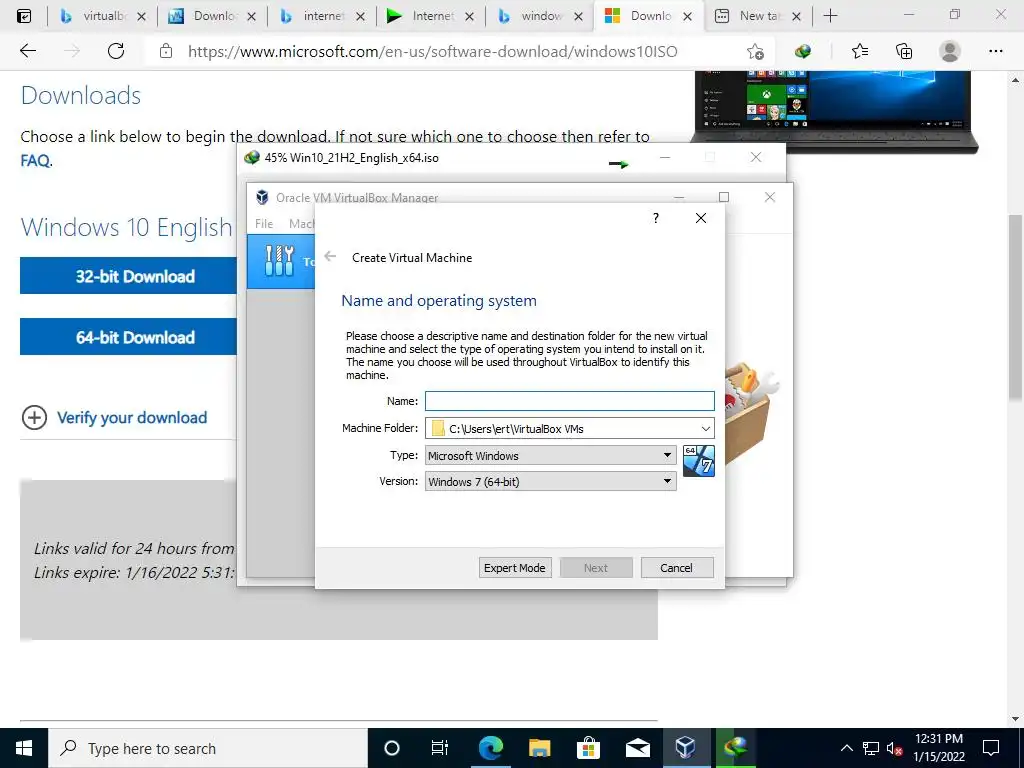1024x768 pixels.
Task: Close the Create Virtual Machine dialog
Action: click(701, 218)
